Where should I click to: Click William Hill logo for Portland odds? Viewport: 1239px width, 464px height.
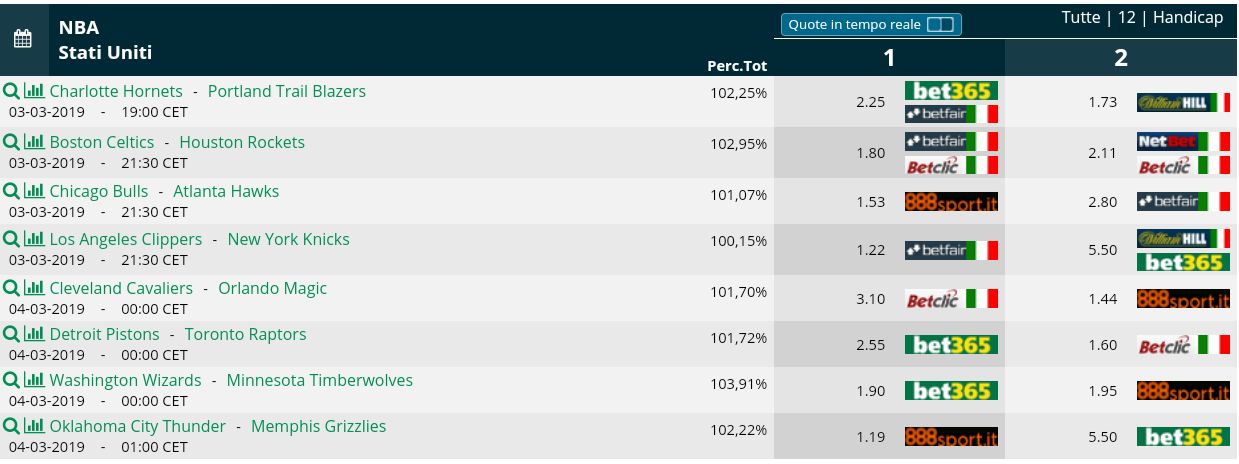[x=1183, y=102]
